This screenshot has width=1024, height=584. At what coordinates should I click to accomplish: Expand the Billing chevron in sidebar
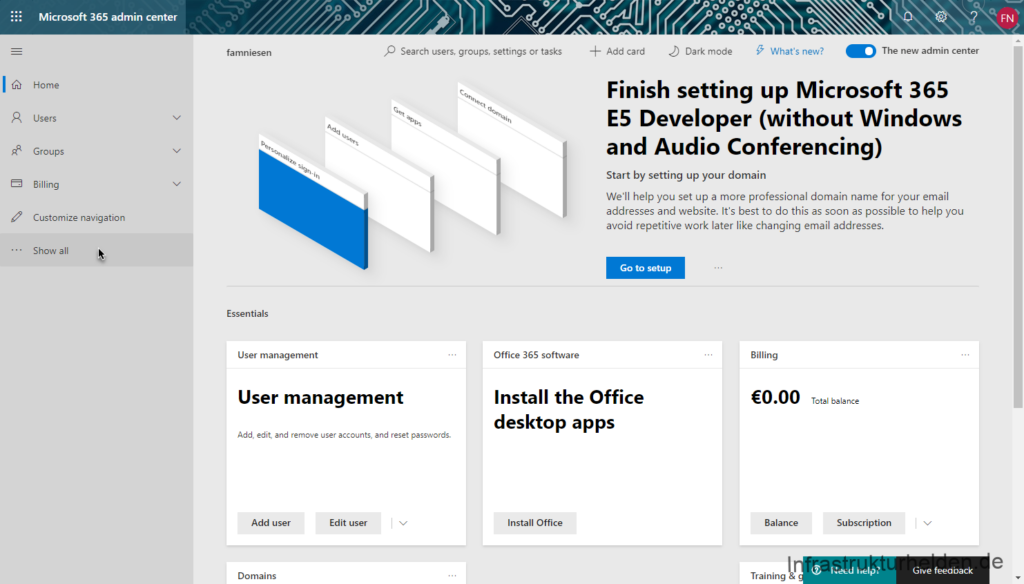tap(176, 184)
